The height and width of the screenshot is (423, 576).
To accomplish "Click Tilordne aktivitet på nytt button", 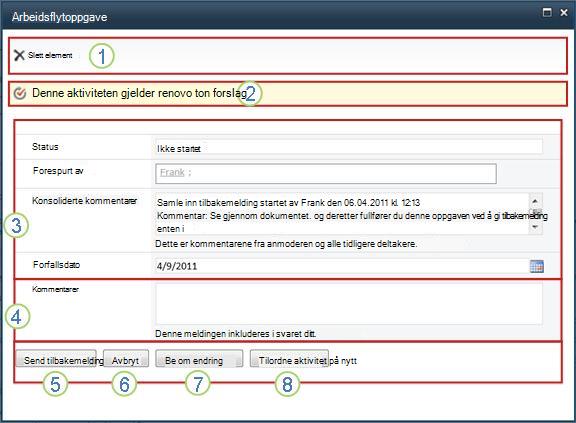I will [289, 359].
